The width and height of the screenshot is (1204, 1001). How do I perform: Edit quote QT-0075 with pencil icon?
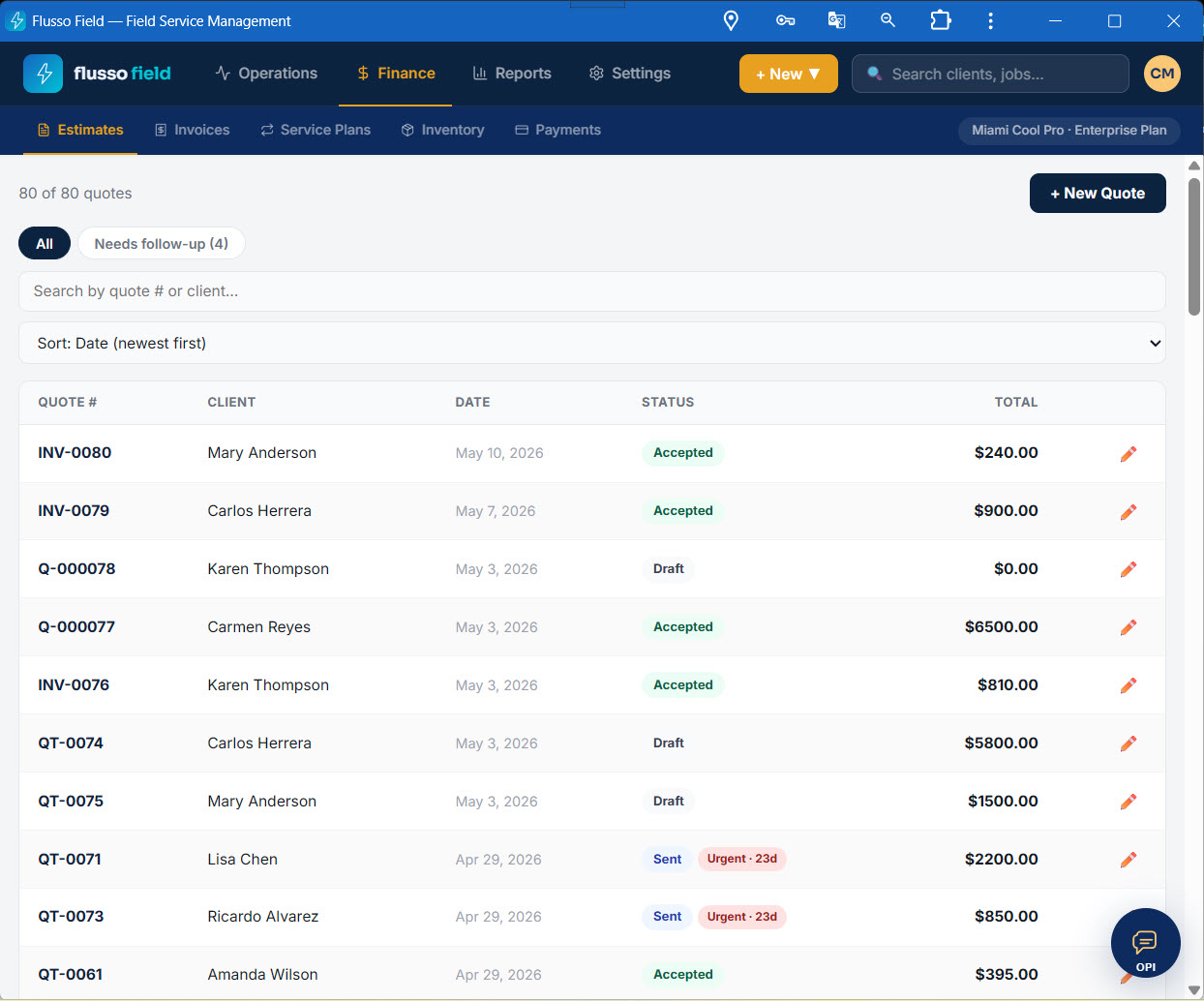click(x=1129, y=803)
